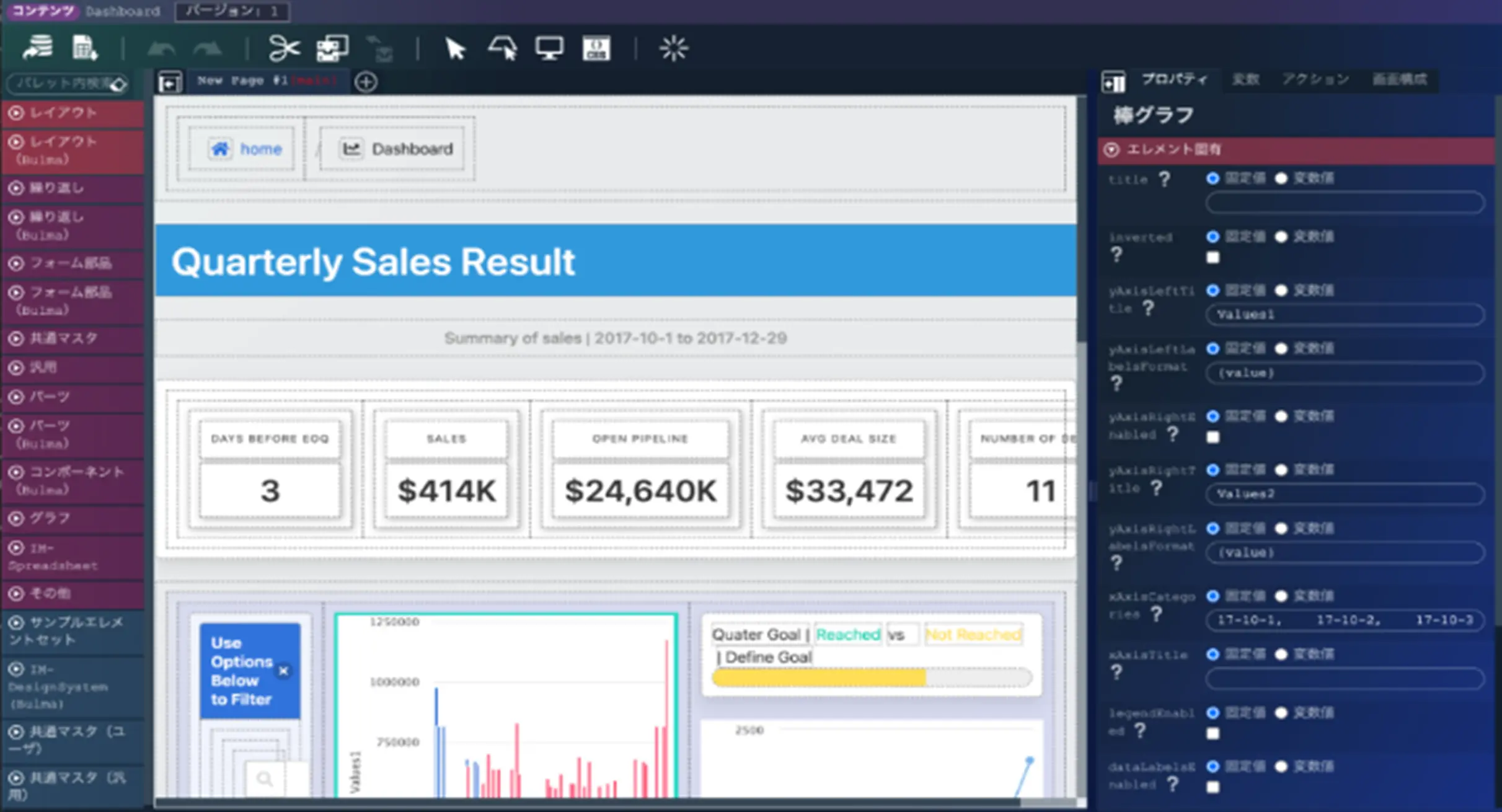Viewport: 1502px width, 812px height.
Task: Expand the フォーム部品 palette category
Action: (x=72, y=263)
